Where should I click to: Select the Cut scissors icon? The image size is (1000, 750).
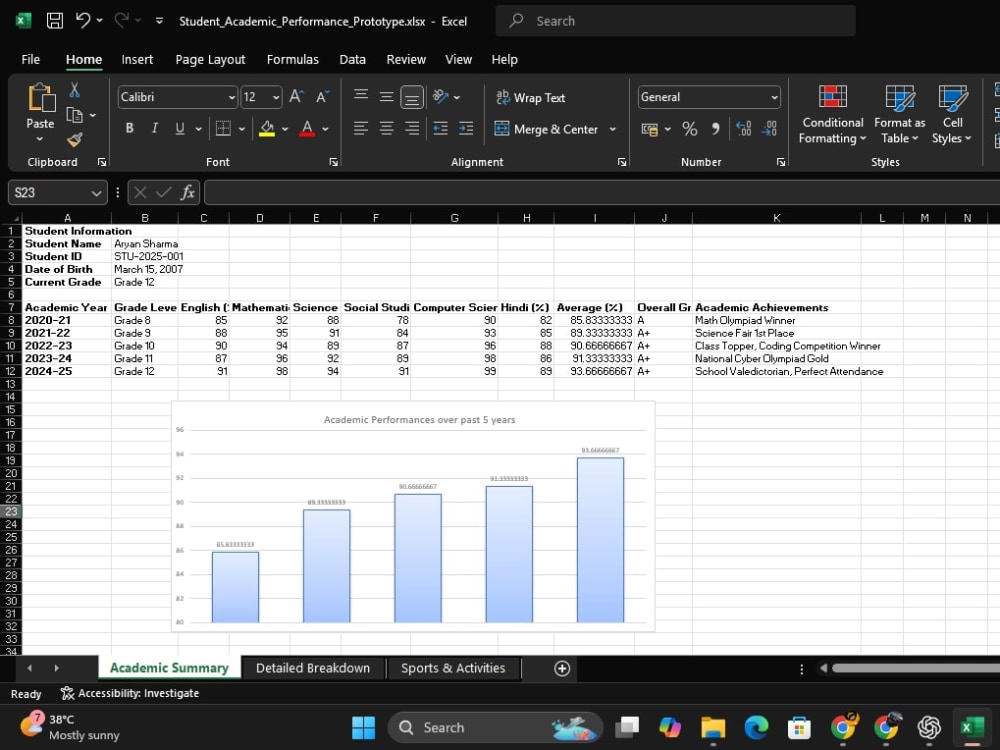75,90
